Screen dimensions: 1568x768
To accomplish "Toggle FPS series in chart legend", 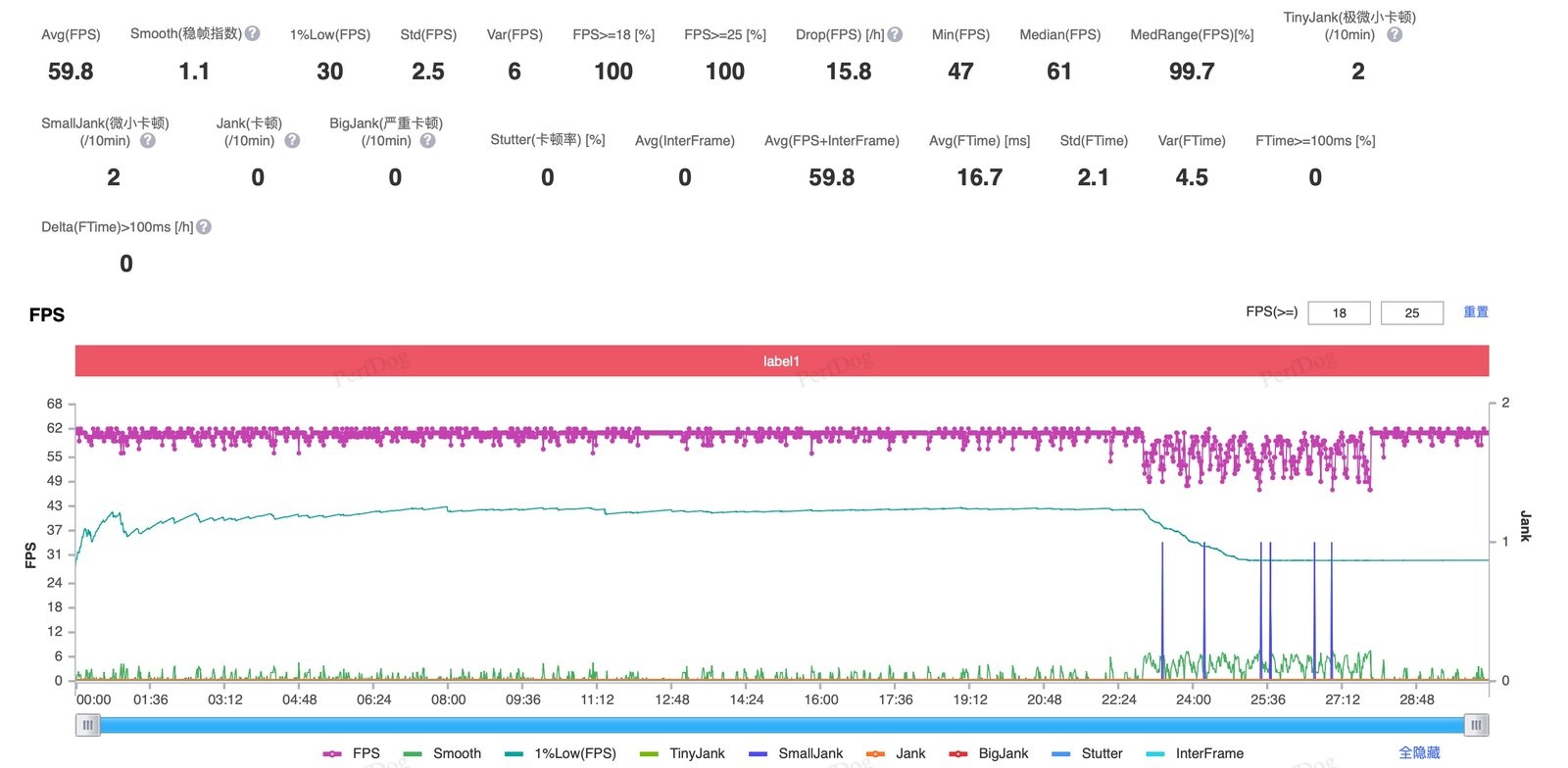I will (352, 753).
